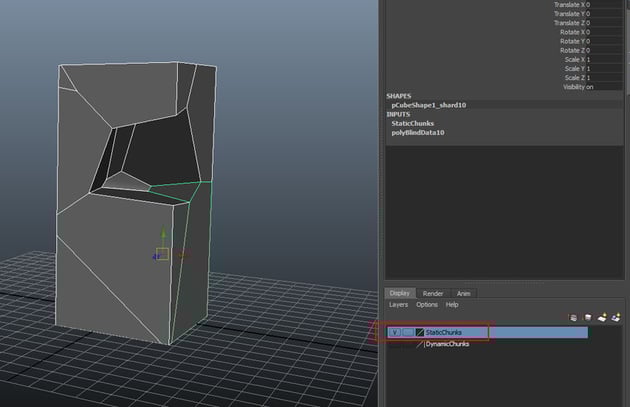Click the green Y axis manipulator arrow
This screenshot has height=407, width=630.
click(x=163, y=232)
